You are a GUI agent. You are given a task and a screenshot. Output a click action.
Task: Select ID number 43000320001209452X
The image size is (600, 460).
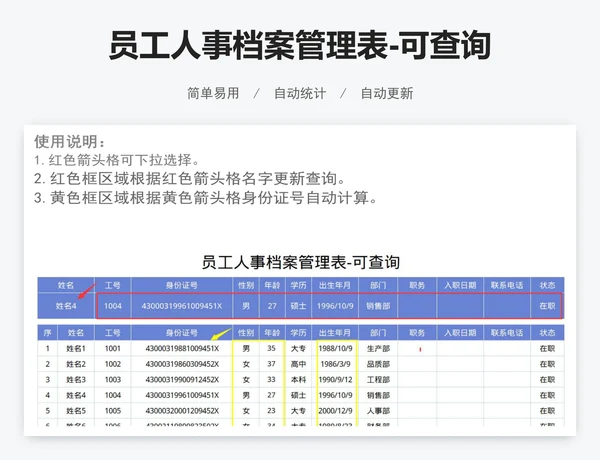tap(182, 411)
